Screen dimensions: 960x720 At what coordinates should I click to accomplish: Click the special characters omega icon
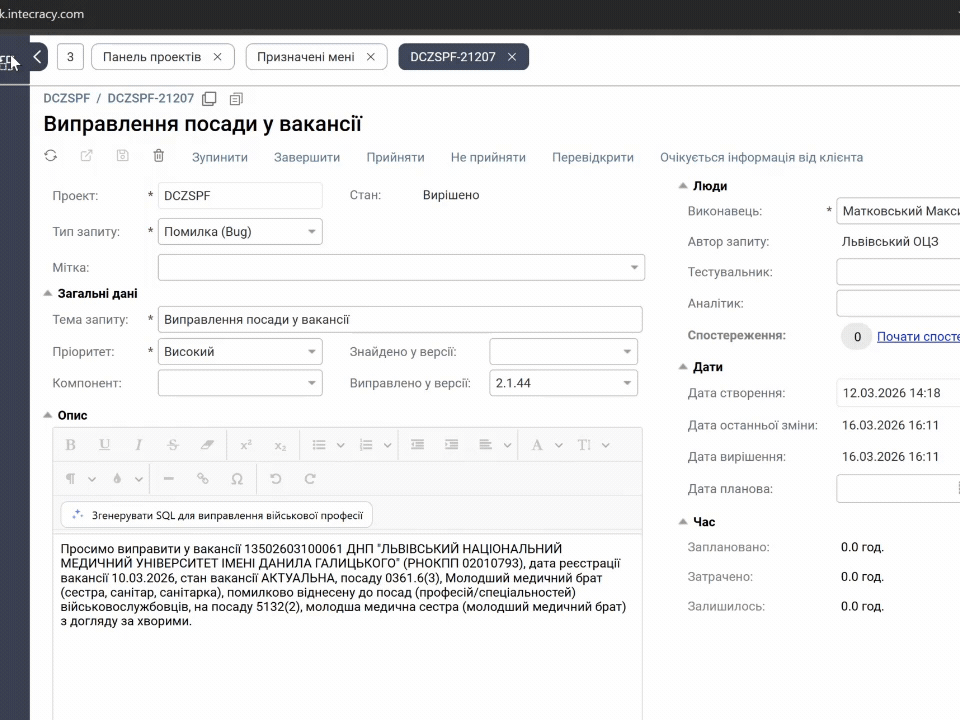(x=237, y=479)
